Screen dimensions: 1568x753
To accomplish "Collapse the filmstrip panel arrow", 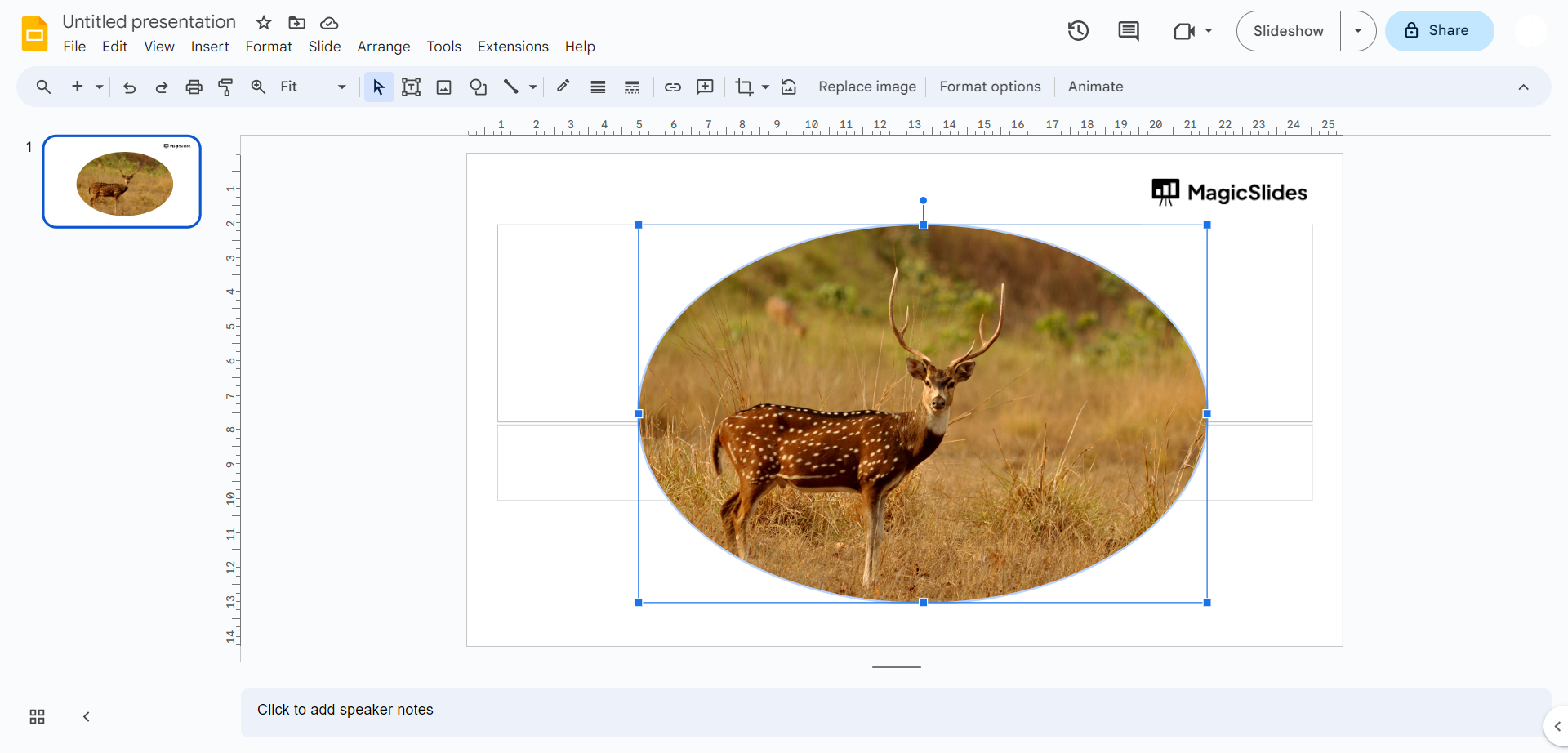I will tap(86, 716).
